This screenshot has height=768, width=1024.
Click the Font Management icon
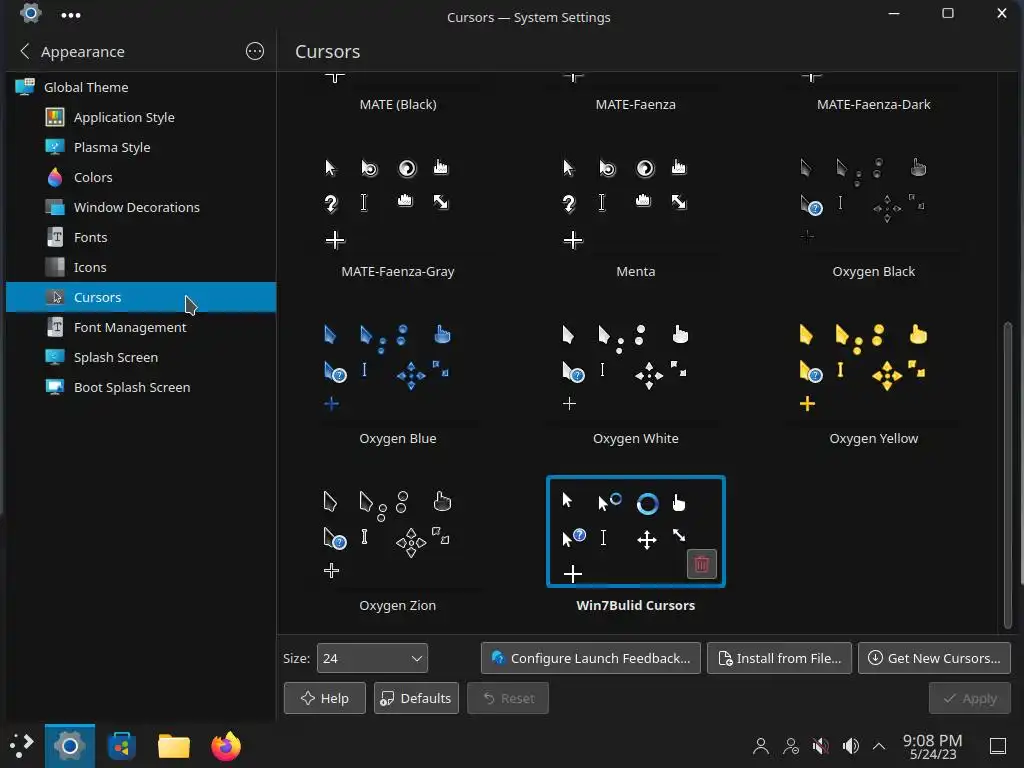[x=55, y=328]
